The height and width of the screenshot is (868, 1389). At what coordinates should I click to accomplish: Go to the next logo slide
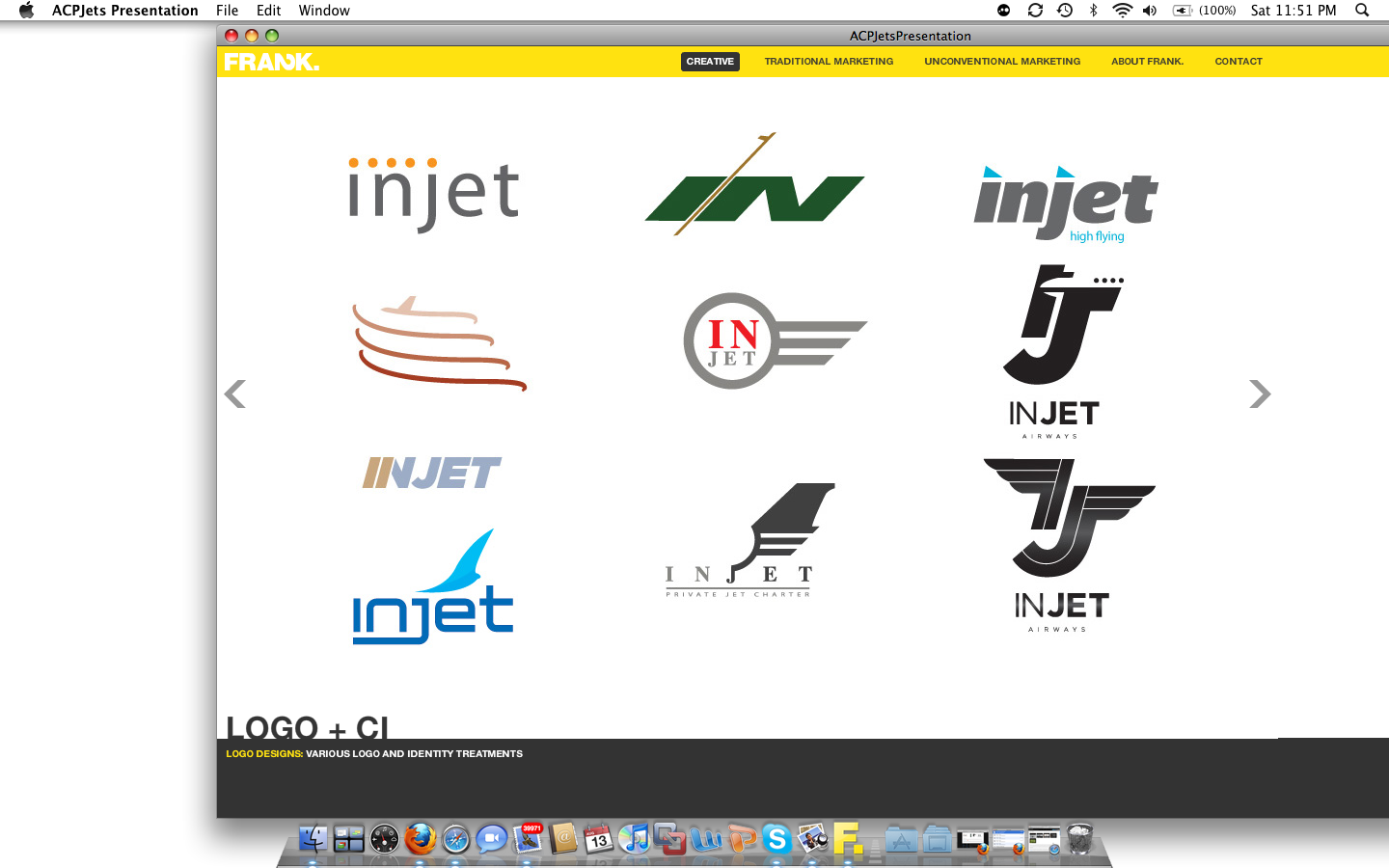1259,393
